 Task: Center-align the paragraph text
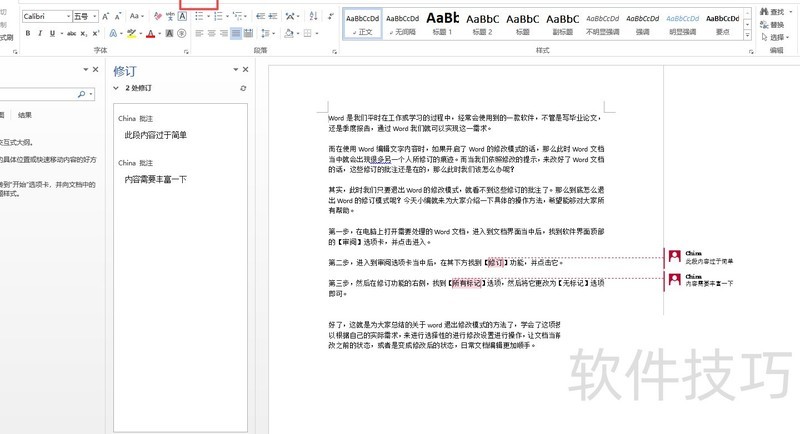[212, 33]
